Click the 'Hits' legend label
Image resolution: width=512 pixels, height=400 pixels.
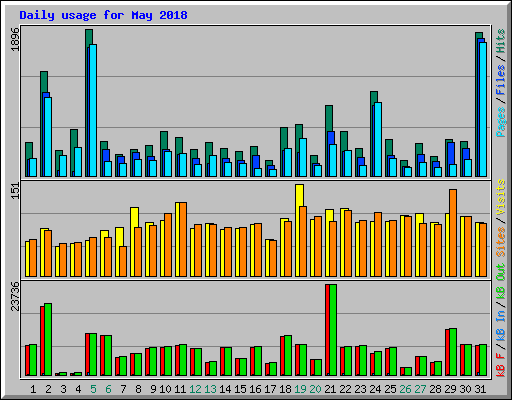(x=501, y=41)
